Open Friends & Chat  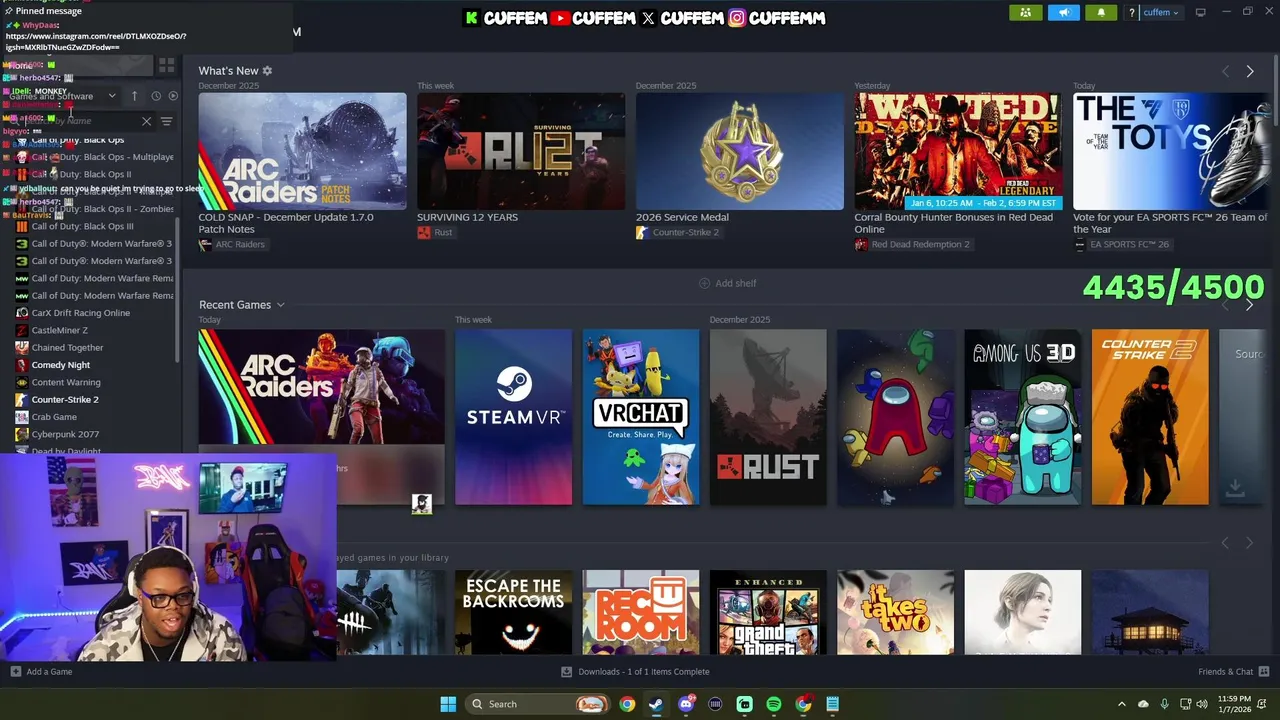point(1233,672)
